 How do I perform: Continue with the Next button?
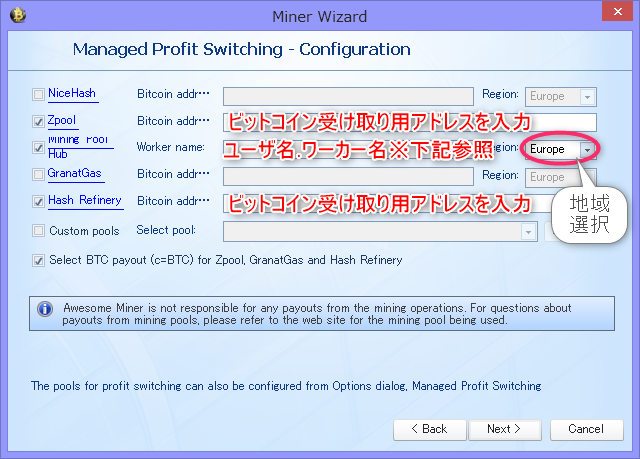(505, 430)
